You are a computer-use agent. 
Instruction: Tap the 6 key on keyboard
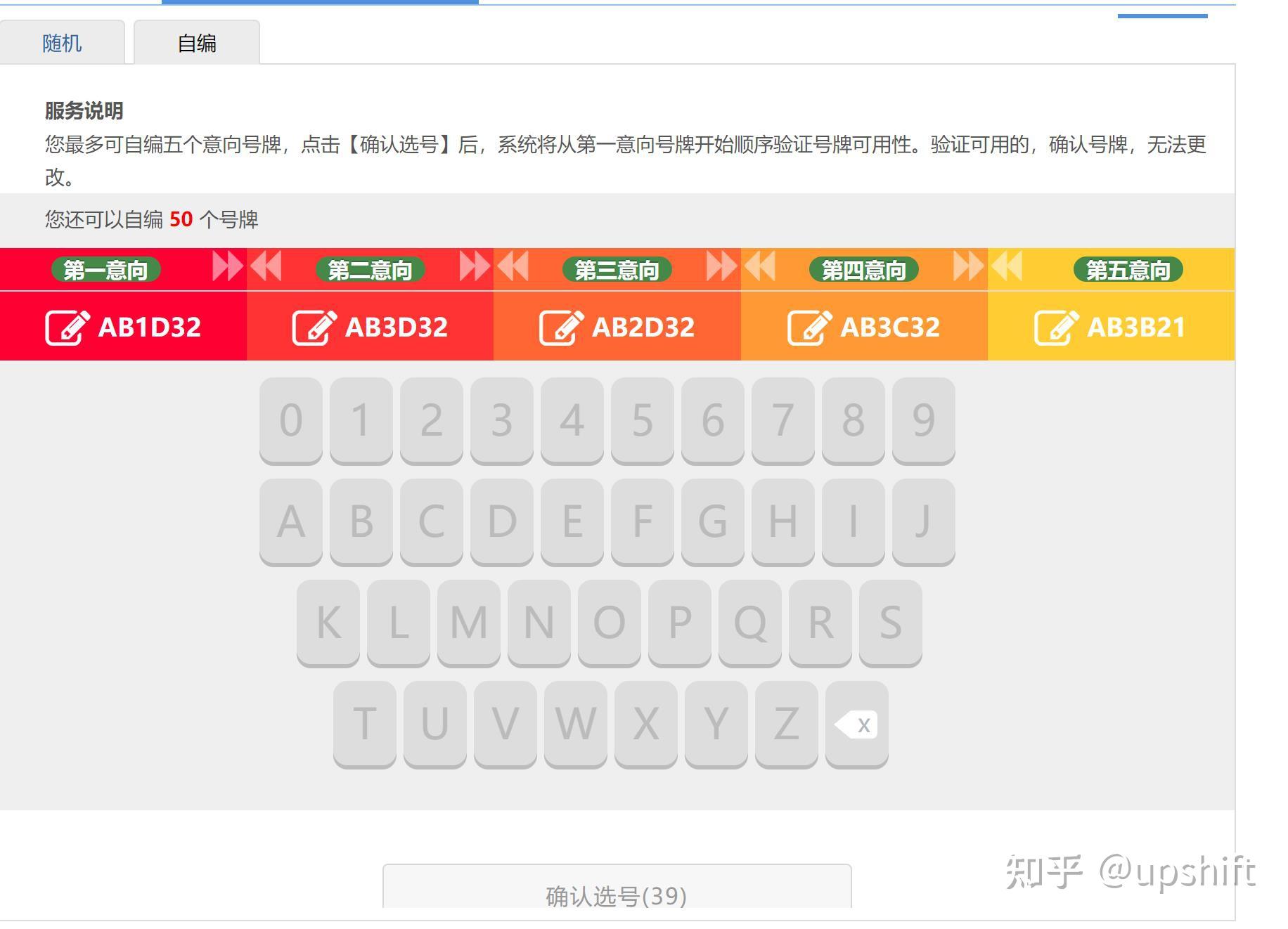(713, 421)
